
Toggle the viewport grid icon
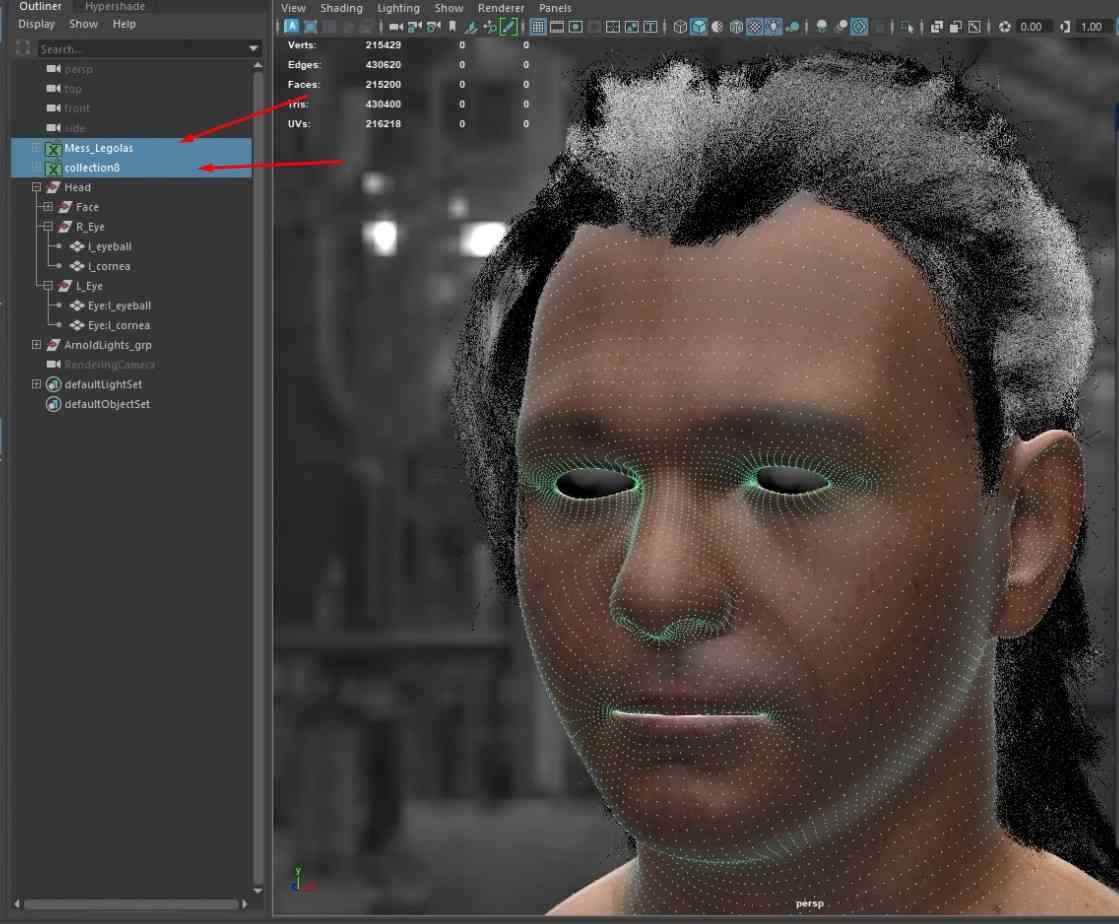point(537,26)
